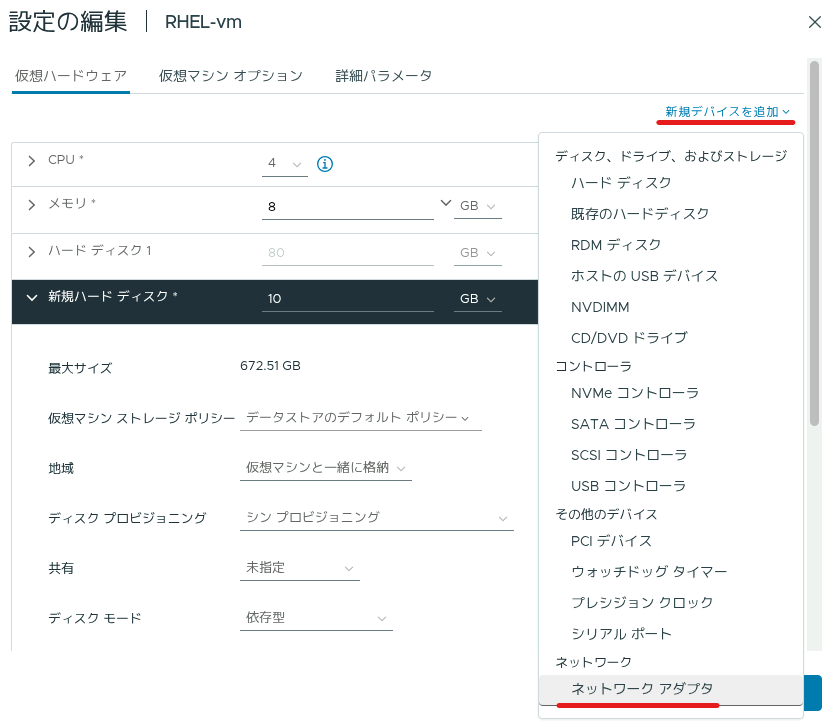The width and height of the screenshot is (828, 726).
Task: Open the ディスク モード dropdown
Action: click(316, 618)
